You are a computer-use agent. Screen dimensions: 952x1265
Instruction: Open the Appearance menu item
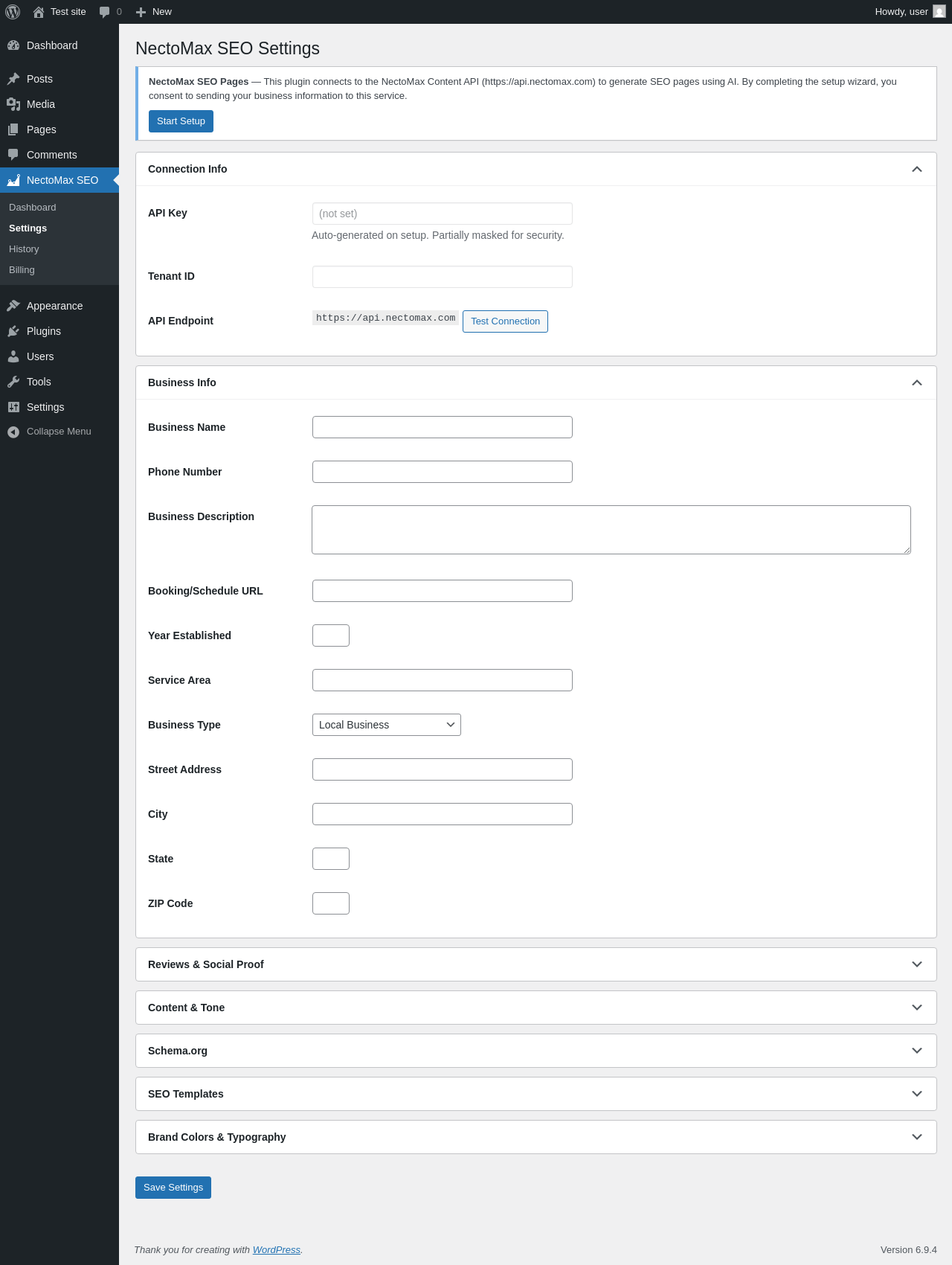(54, 306)
